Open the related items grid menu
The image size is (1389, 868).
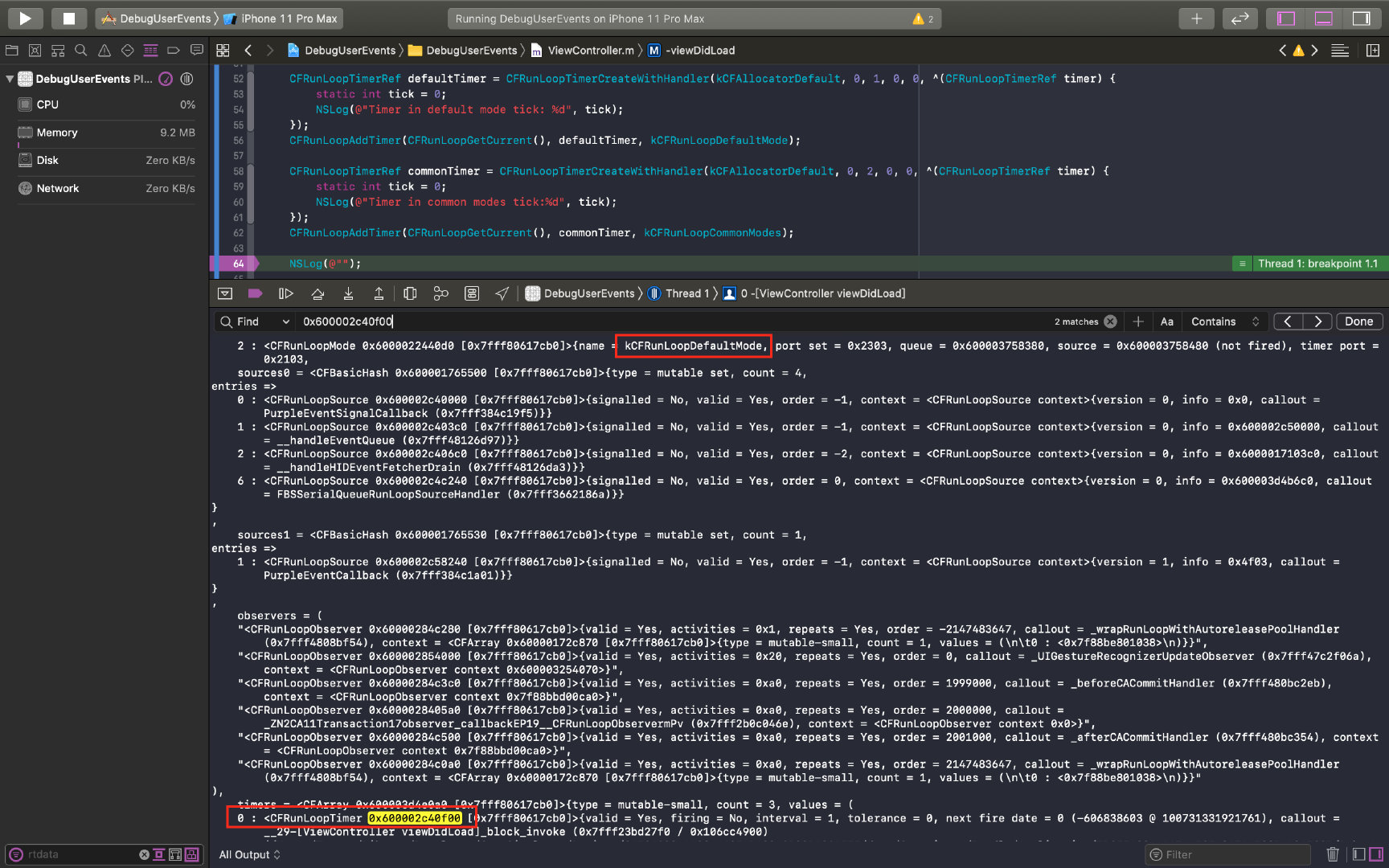click(223, 51)
